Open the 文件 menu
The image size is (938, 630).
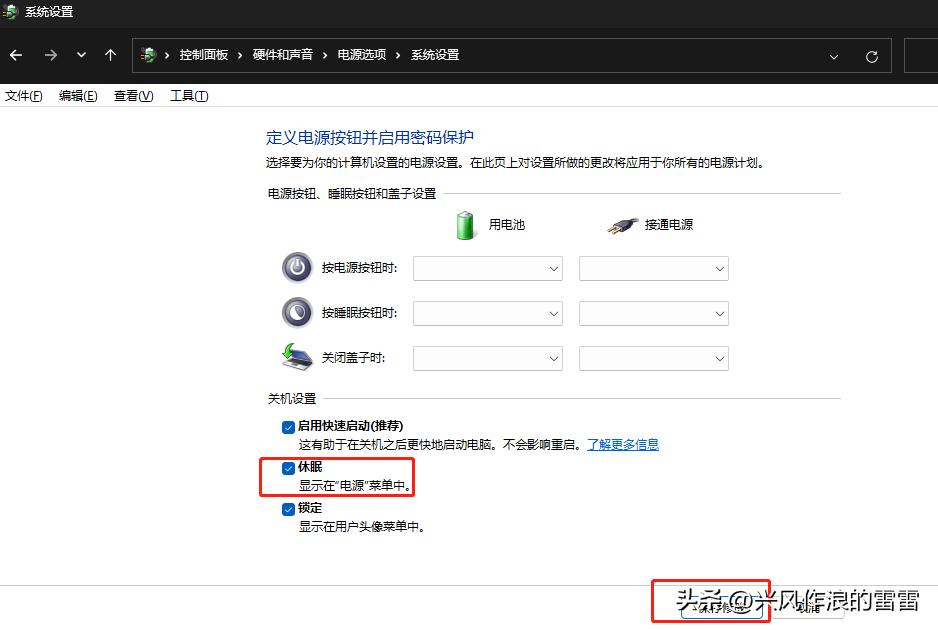[x=23, y=96]
